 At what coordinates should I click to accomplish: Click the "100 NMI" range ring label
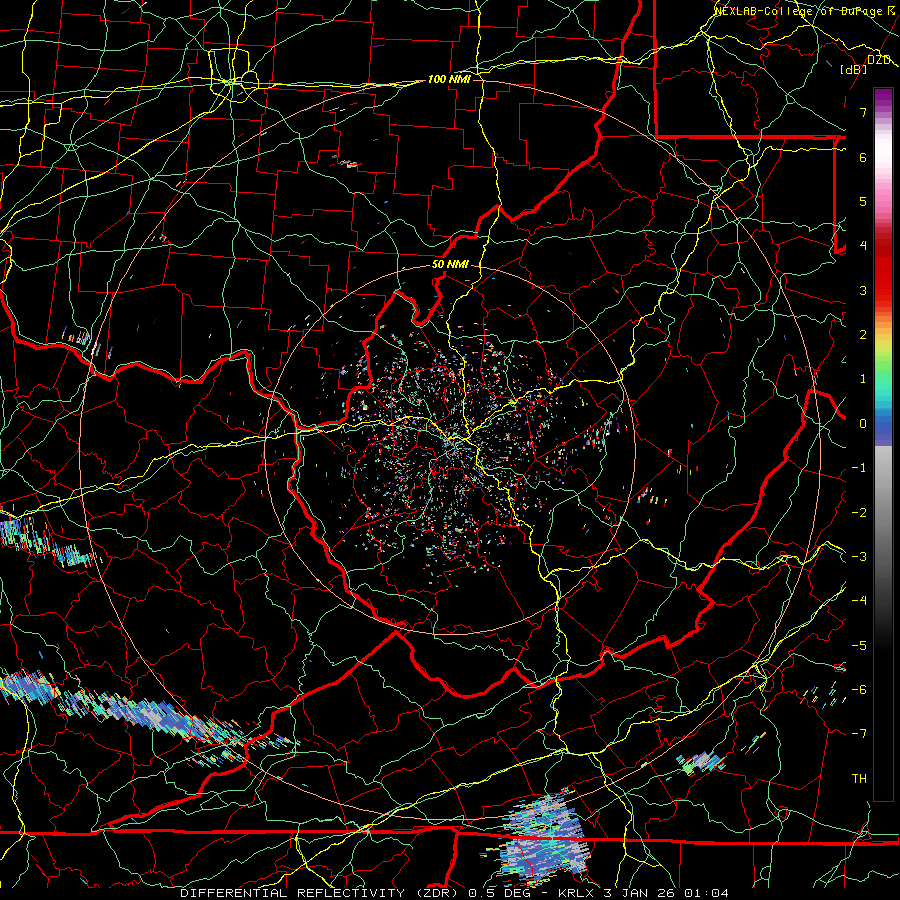point(449,79)
